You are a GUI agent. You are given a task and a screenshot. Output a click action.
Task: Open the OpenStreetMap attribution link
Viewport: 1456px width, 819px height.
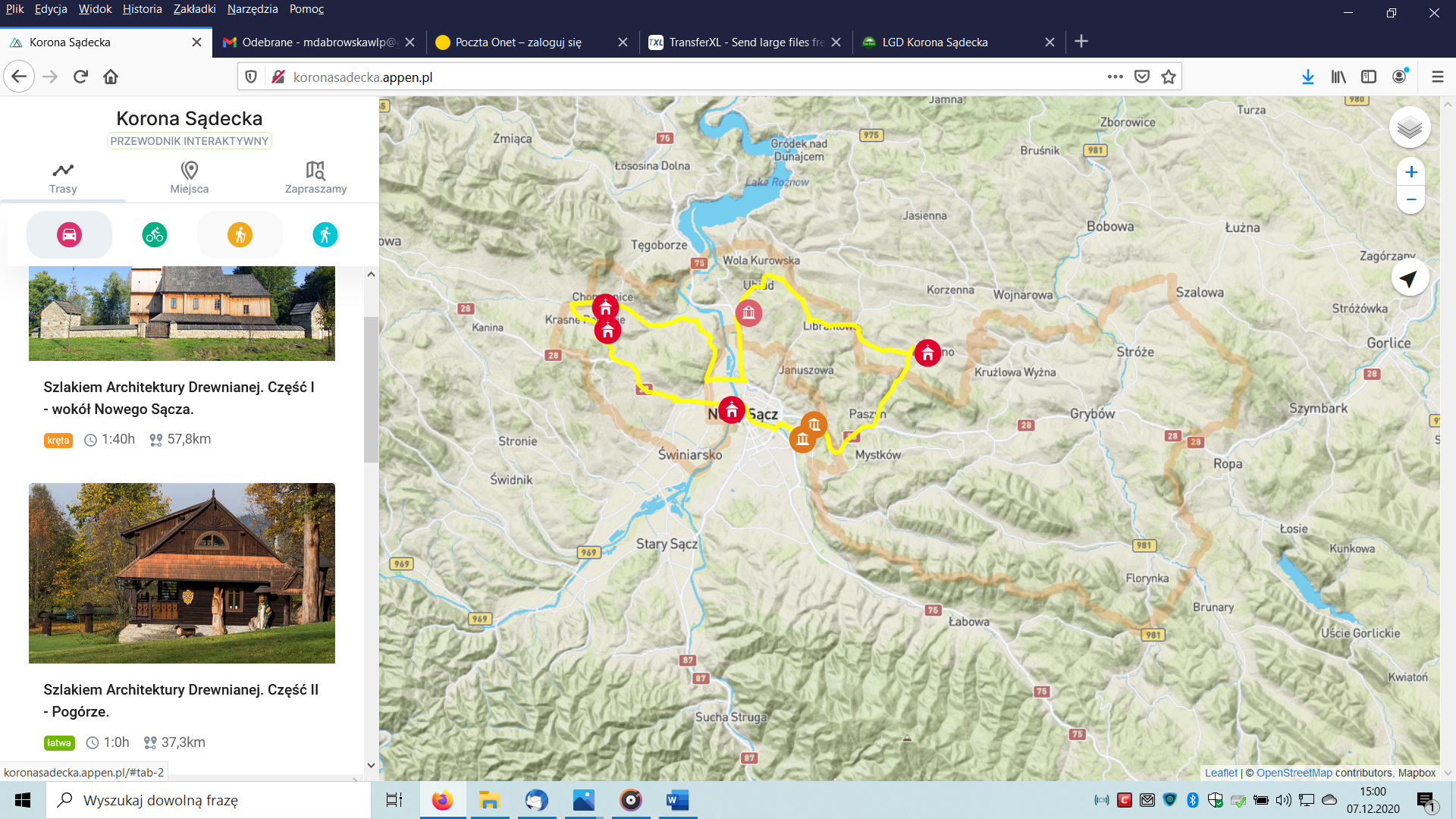(1294, 773)
